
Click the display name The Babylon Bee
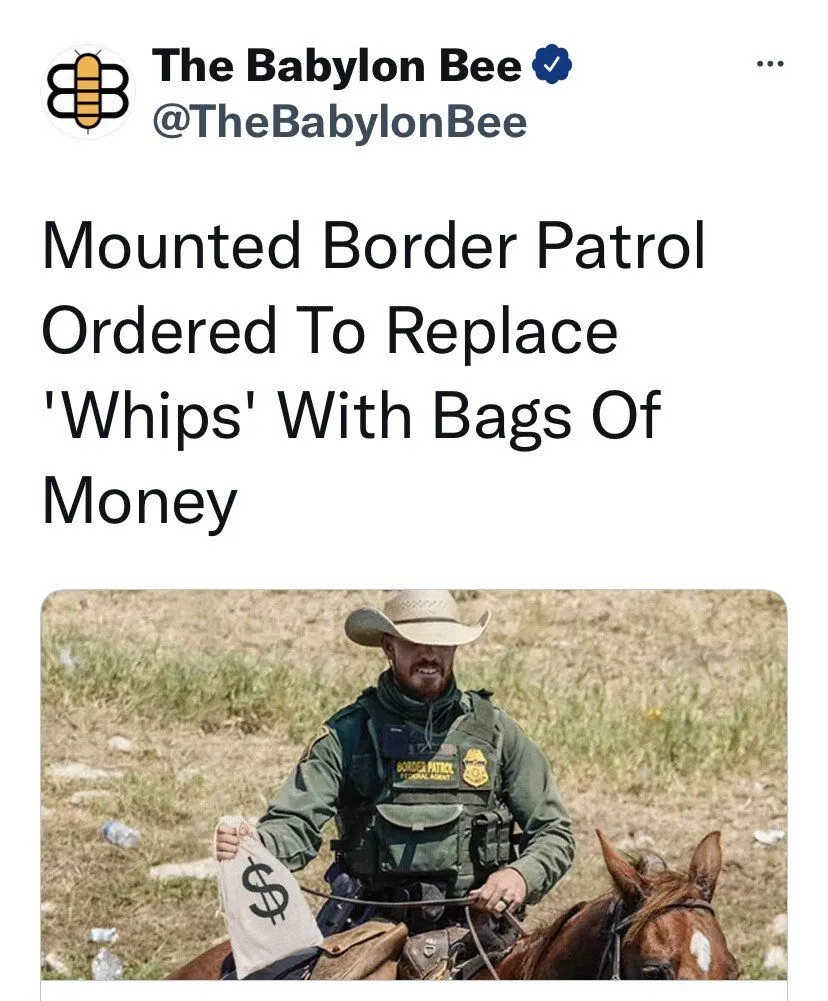(x=336, y=65)
